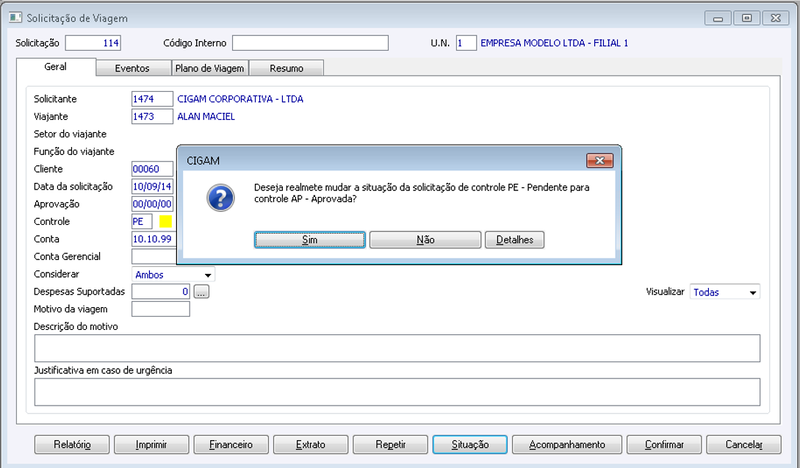Open Detalhes in the CIGAM dialog
Screen dimensions: 800x468
click(514, 240)
